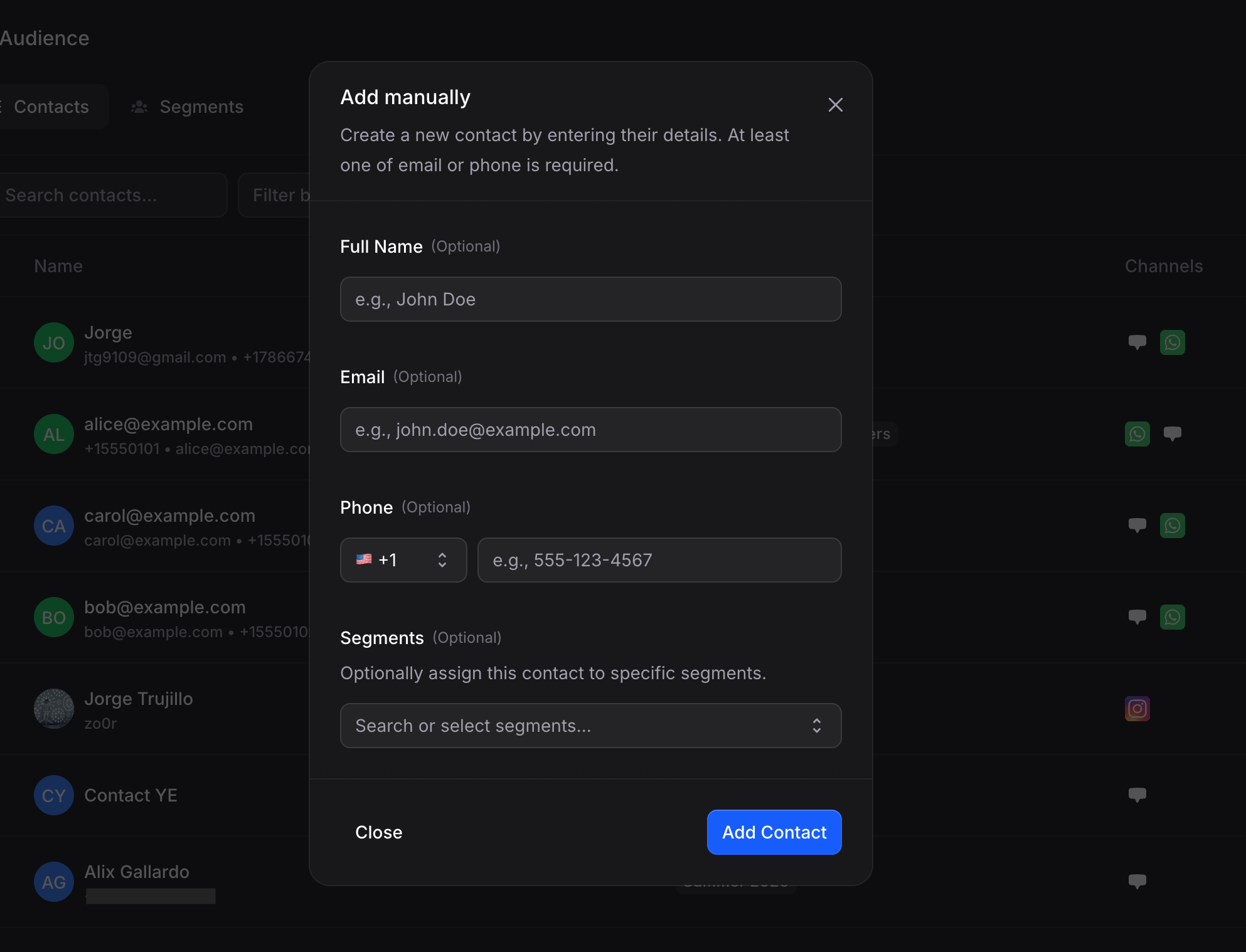This screenshot has width=1246, height=952.
Task: Click carol@example.com's chat bubble channel icon
Action: click(1137, 526)
